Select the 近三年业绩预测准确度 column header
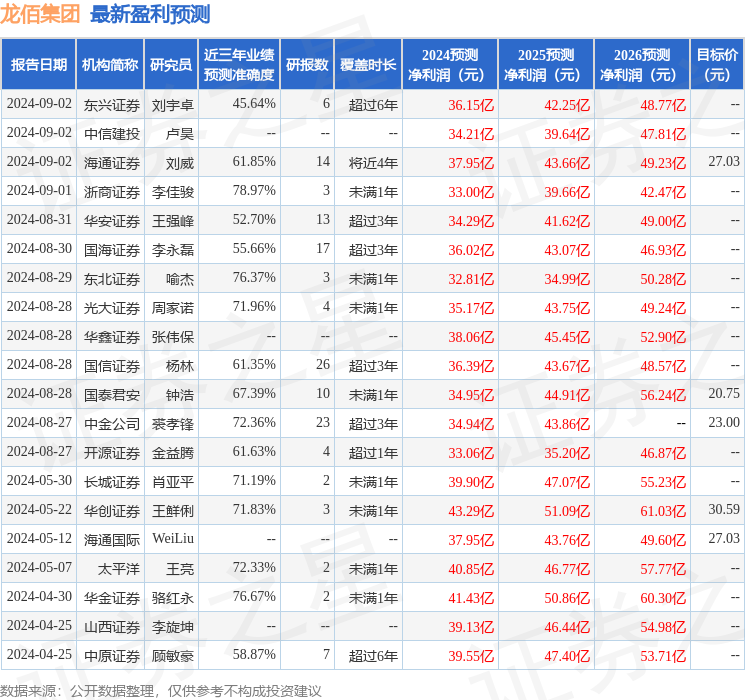Image resolution: width=745 pixels, height=700 pixels. pyautogui.click(x=239, y=65)
